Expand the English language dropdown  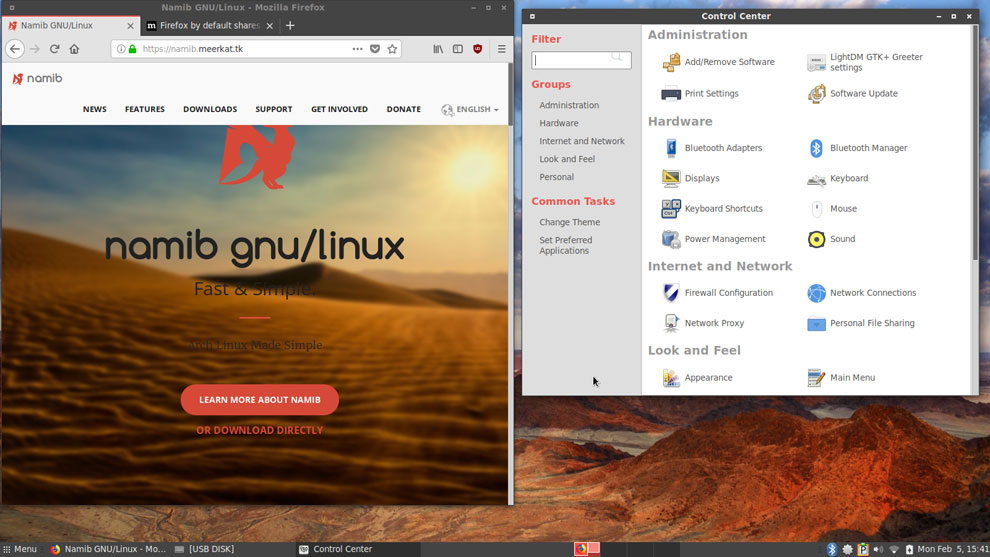(470, 109)
